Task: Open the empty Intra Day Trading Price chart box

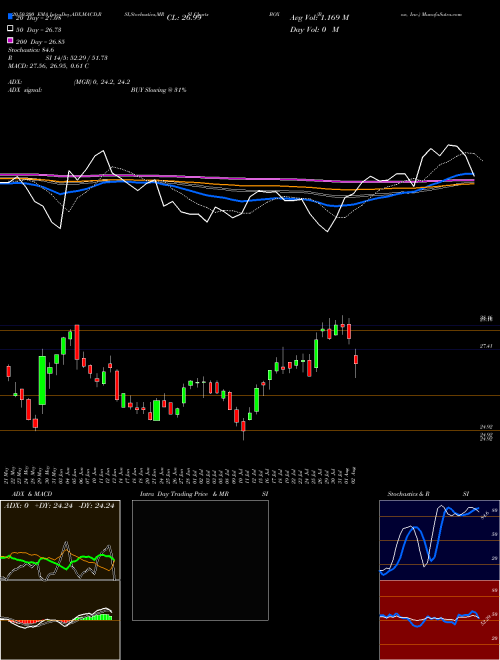Action: (x=200, y=560)
